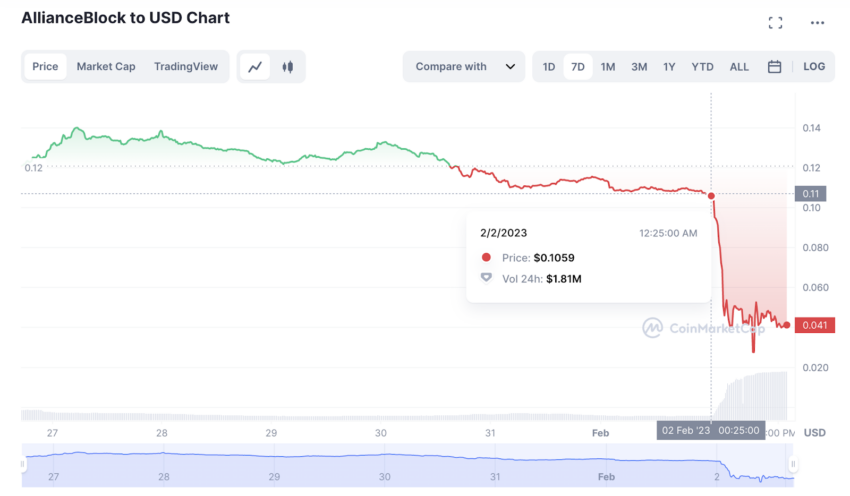Select the 1D time range
850x496 pixels.
click(549, 67)
